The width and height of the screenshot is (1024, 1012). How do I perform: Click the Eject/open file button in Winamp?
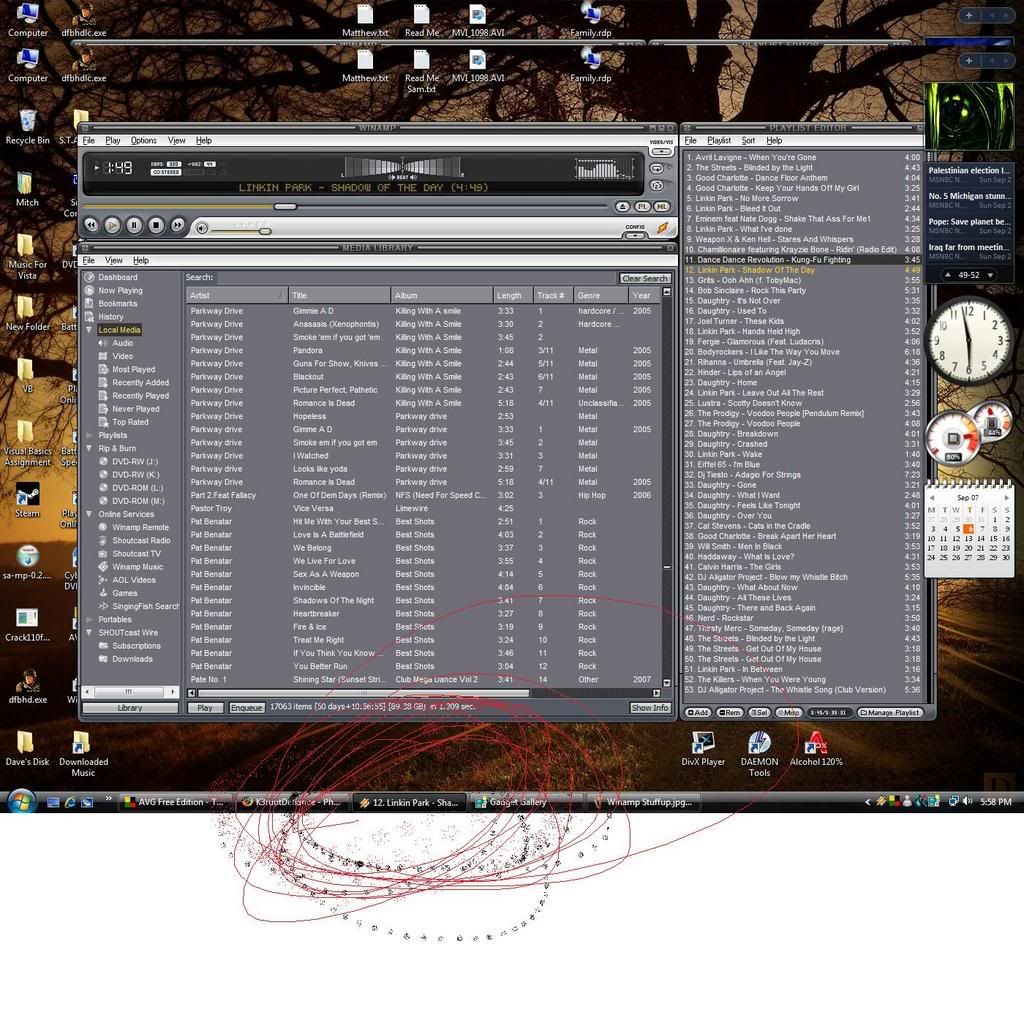pyautogui.click(x=622, y=206)
